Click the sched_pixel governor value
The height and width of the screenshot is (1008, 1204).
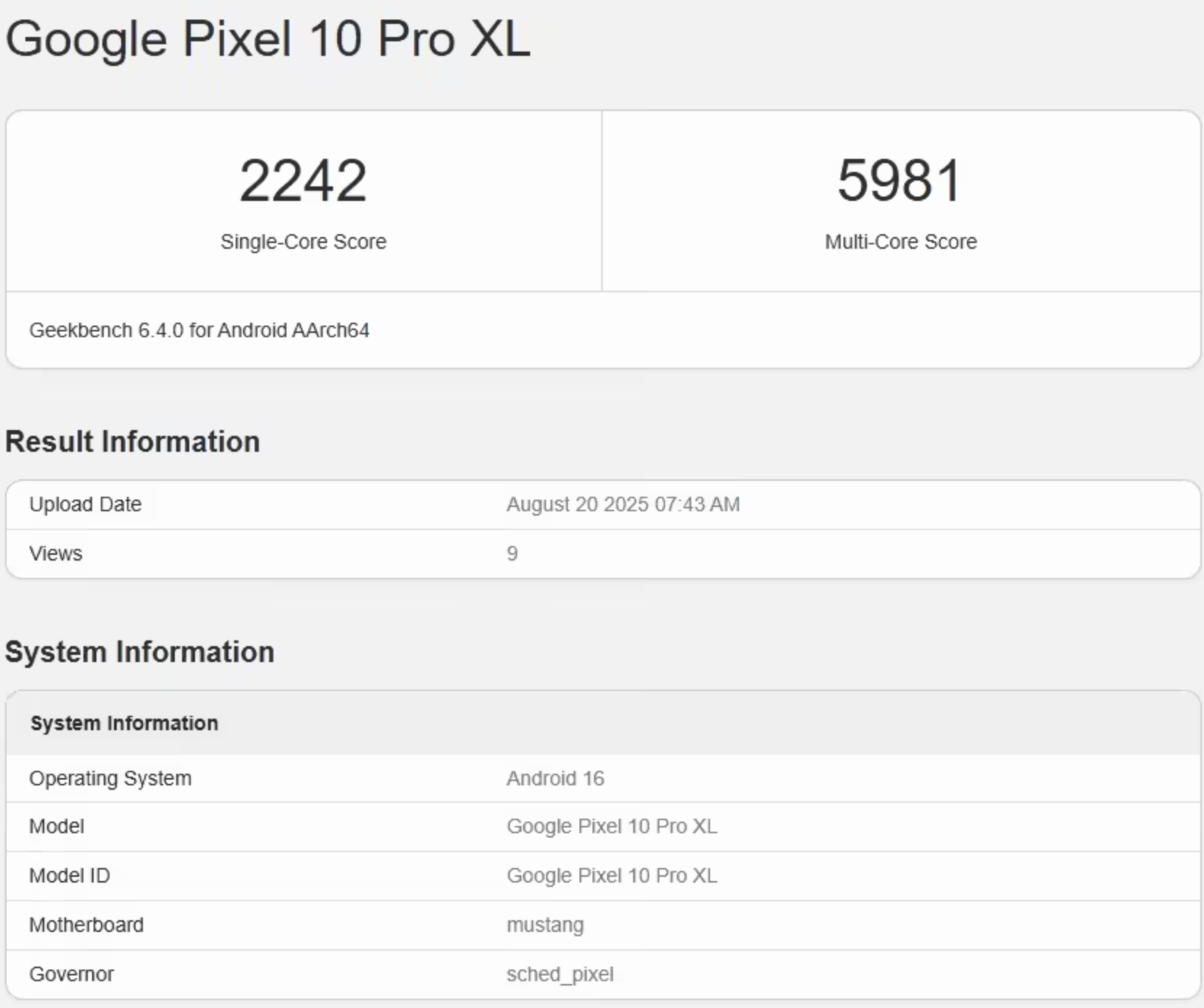[x=560, y=974]
